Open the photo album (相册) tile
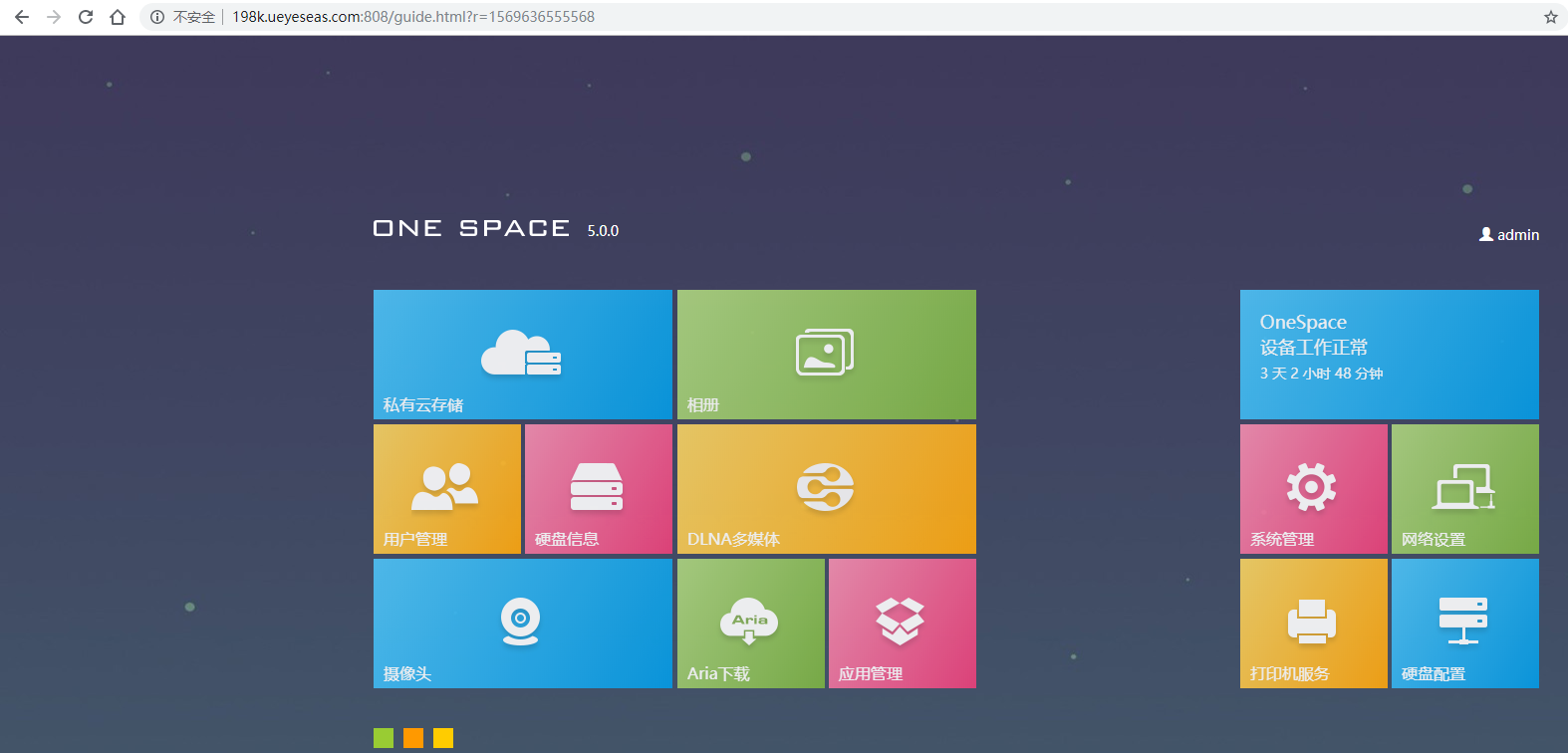 pyautogui.click(x=826, y=355)
